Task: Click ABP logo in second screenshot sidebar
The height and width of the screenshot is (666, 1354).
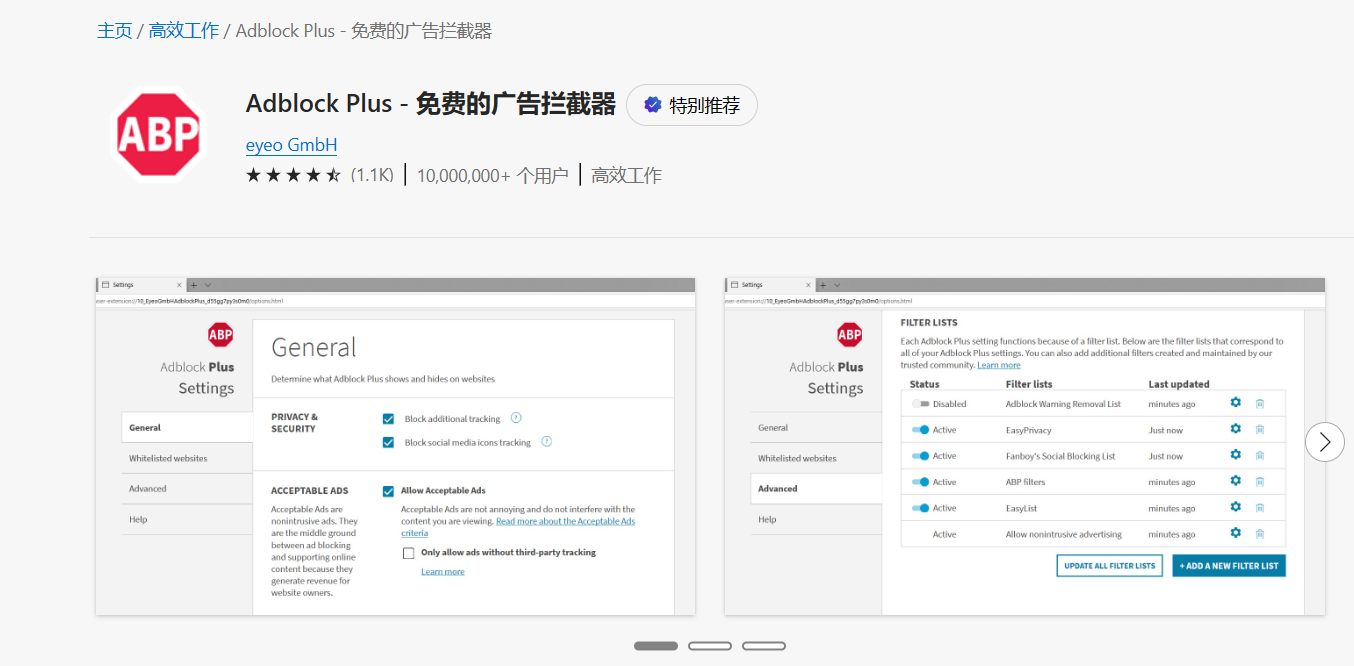Action: [850, 335]
